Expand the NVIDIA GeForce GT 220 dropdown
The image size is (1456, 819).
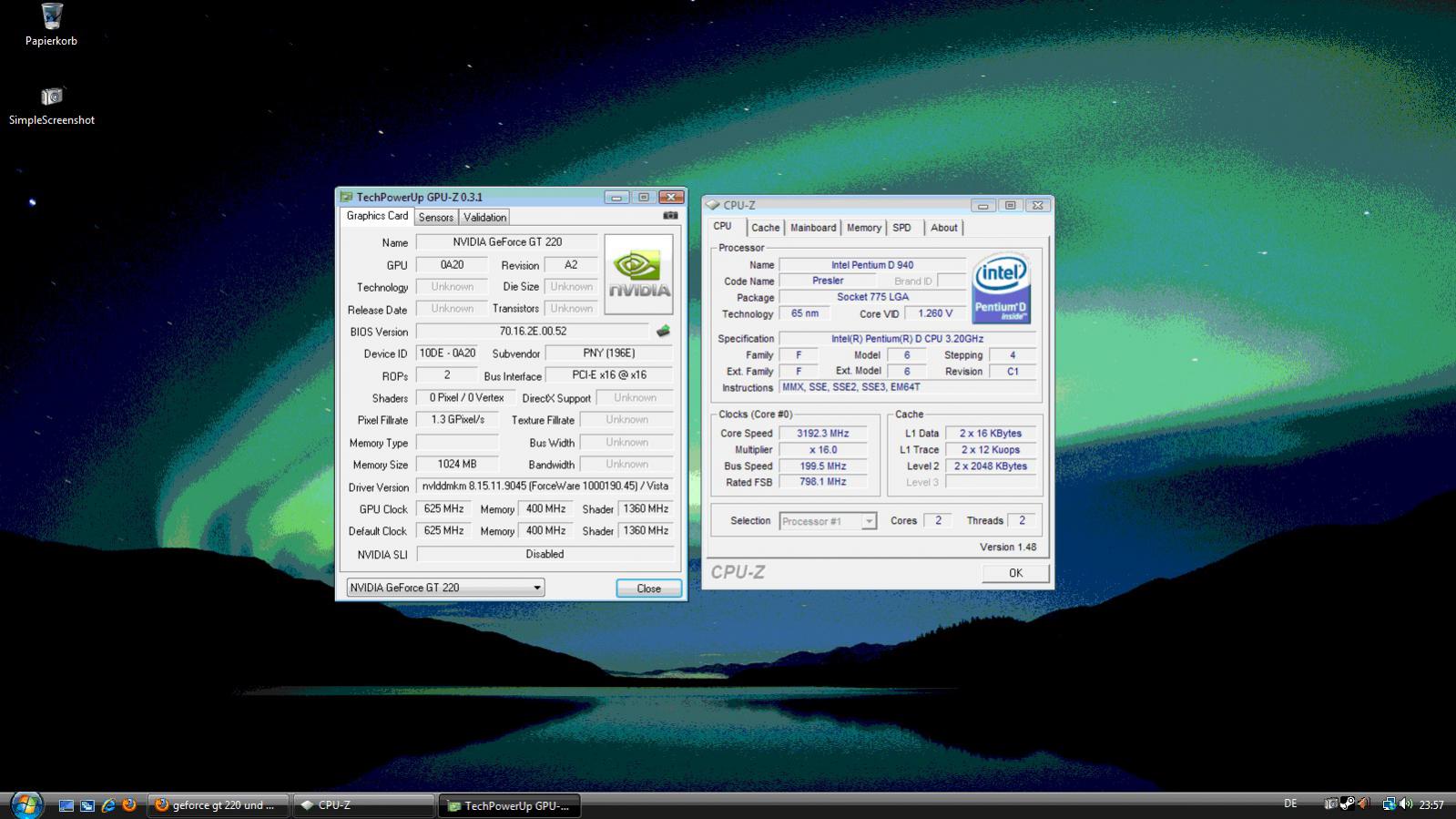pyautogui.click(x=445, y=588)
